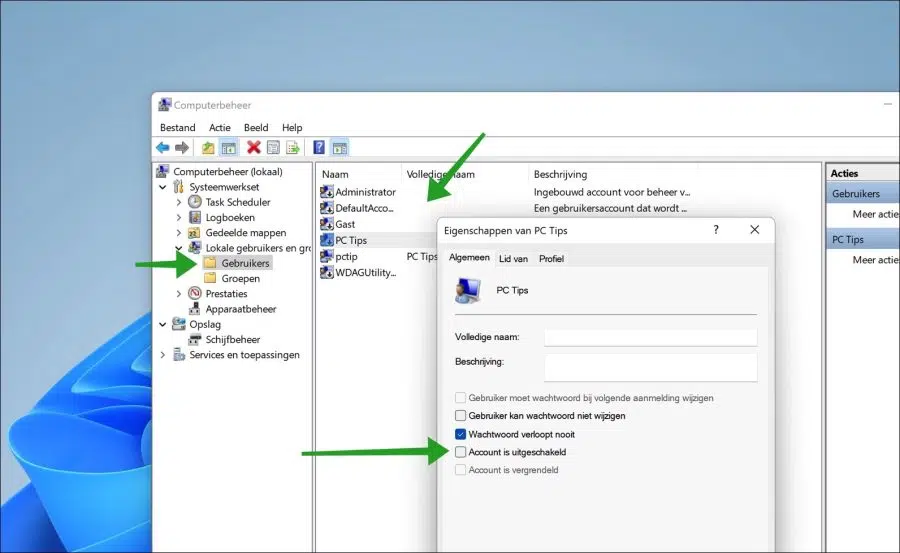Image resolution: width=900 pixels, height=553 pixels.
Task: Click the Systeemwerkset tools icon
Action: pos(179,187)
